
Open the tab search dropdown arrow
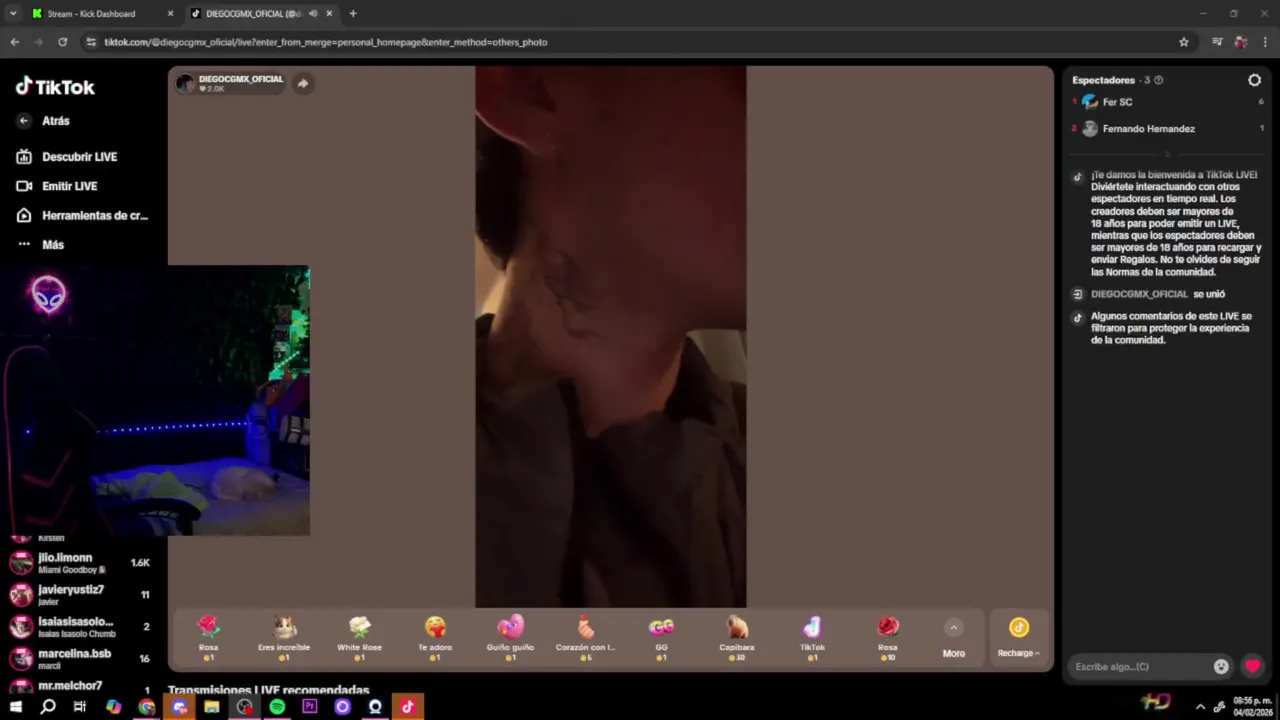point(13,14)
